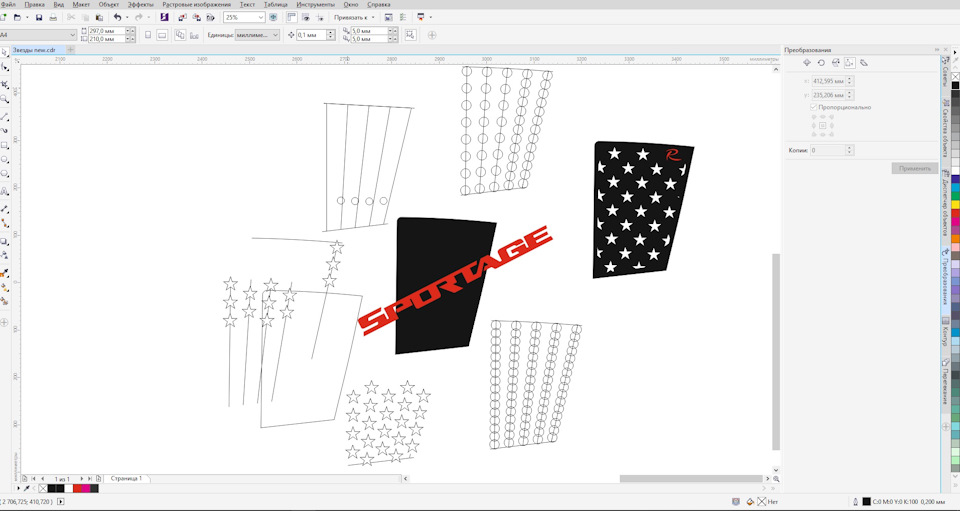
Task: Select the no-color X swatch in palette
Action: click(x=955, y=76)
